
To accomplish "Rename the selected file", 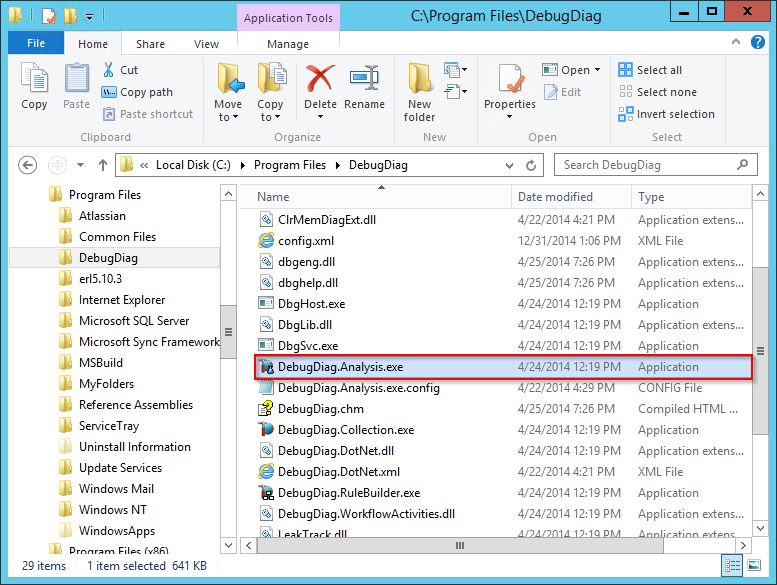I will [364, 85].
